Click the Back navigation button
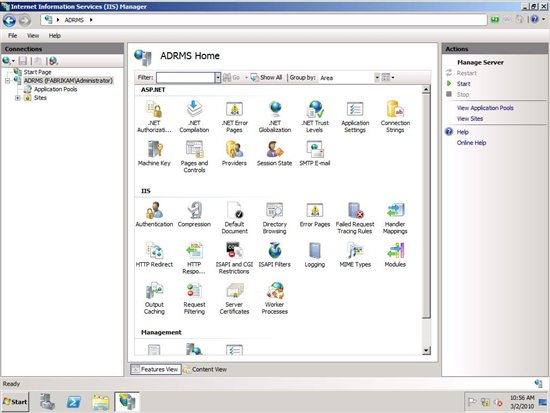 pos(9,20)
